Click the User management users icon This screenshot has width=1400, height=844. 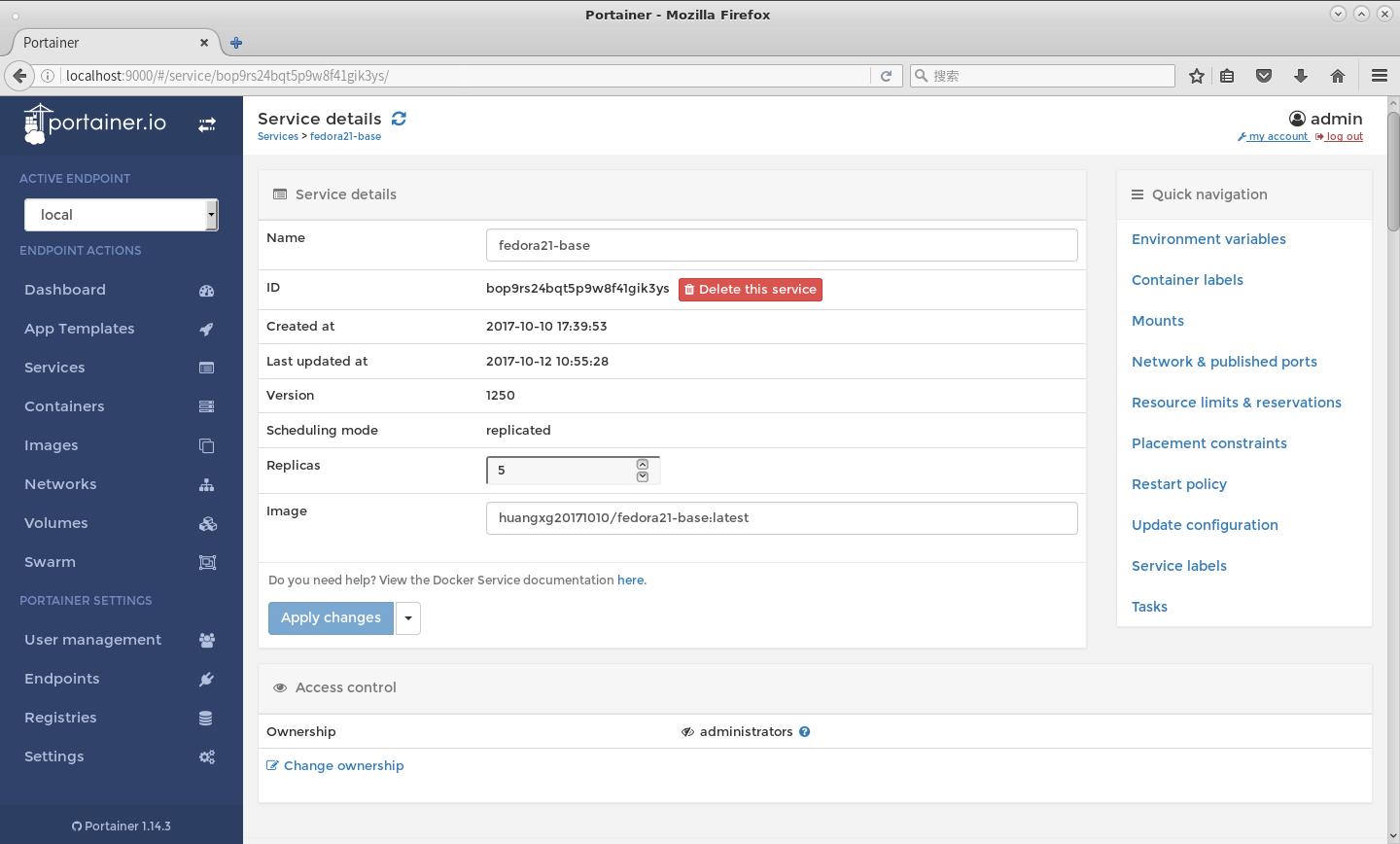pos(207,640)
